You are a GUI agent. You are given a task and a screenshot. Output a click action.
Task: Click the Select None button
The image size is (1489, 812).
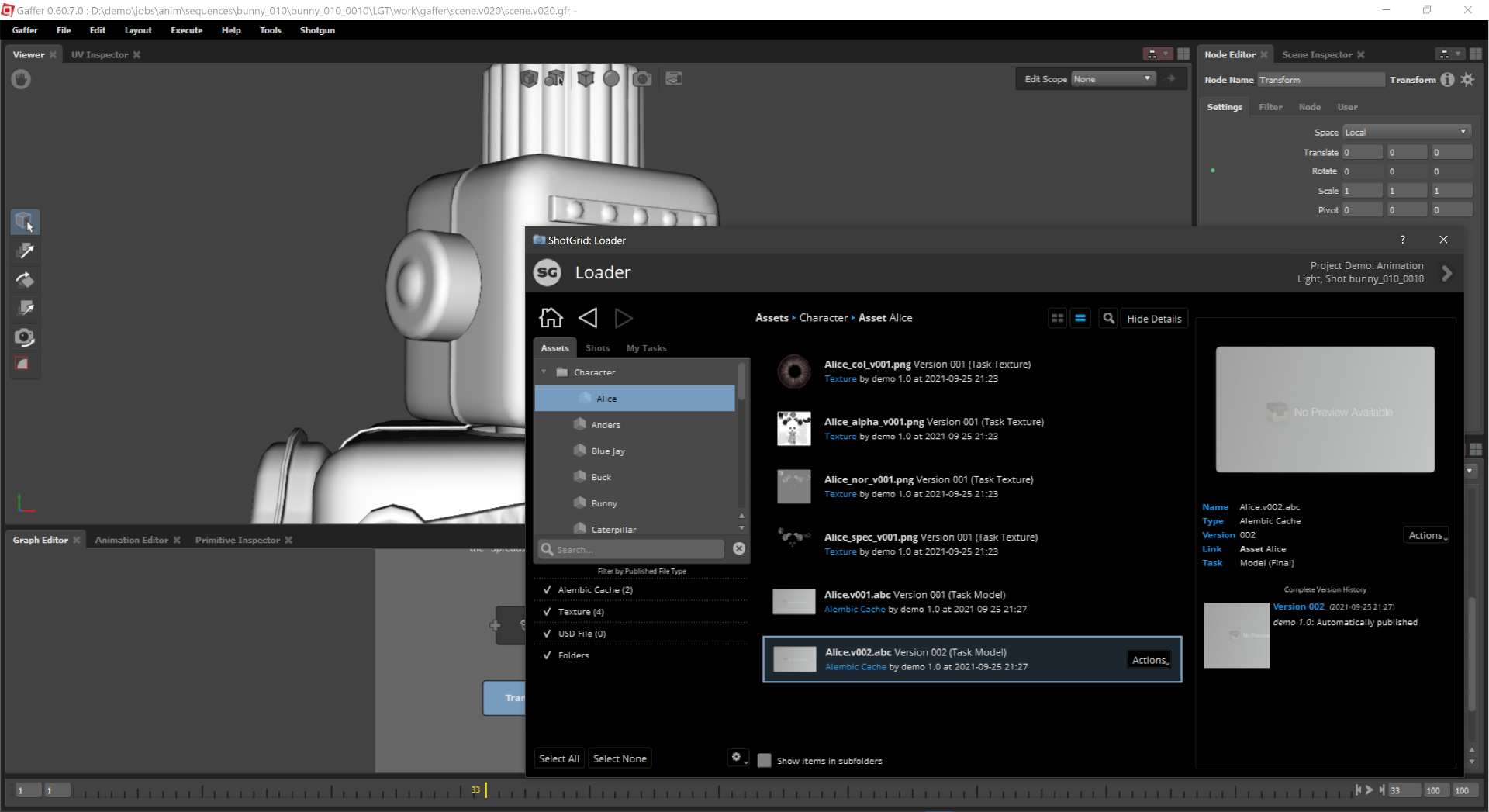(620, 758)
